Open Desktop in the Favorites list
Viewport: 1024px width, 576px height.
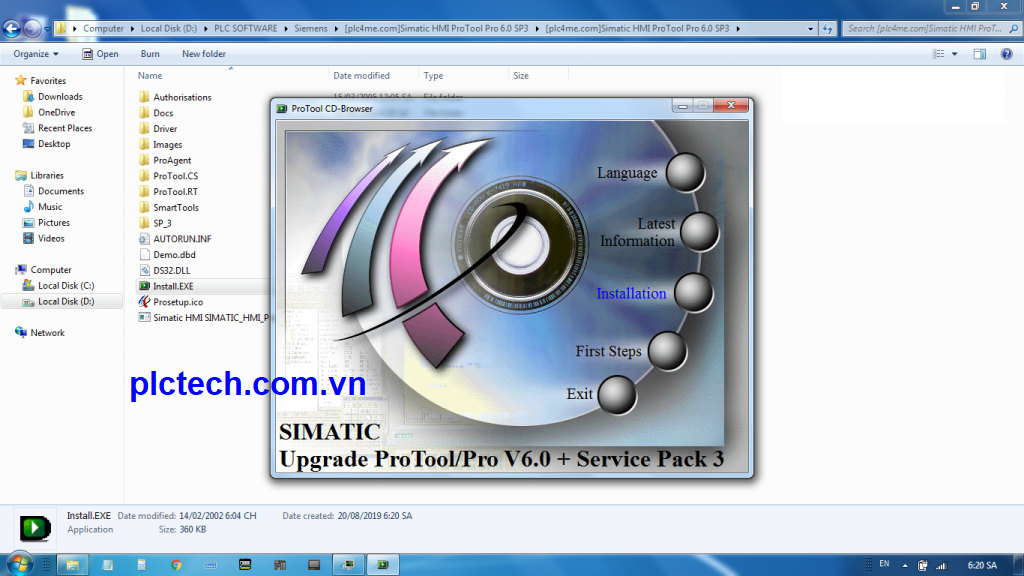click(x=46, y=144)
